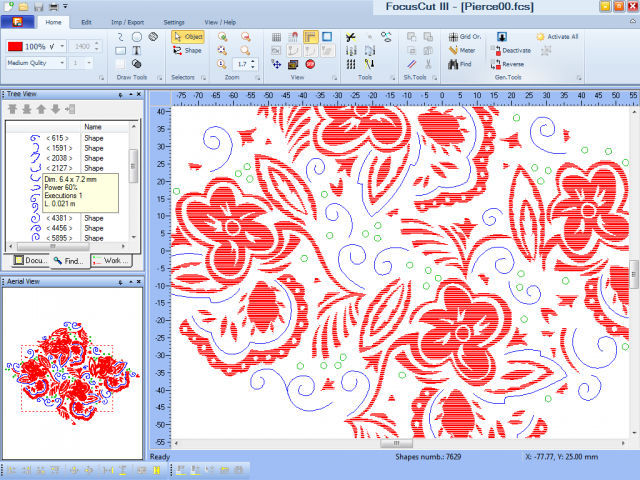The image size is (640, 480).
Task: Select the Text draw tool
Action: coord(136,50)
